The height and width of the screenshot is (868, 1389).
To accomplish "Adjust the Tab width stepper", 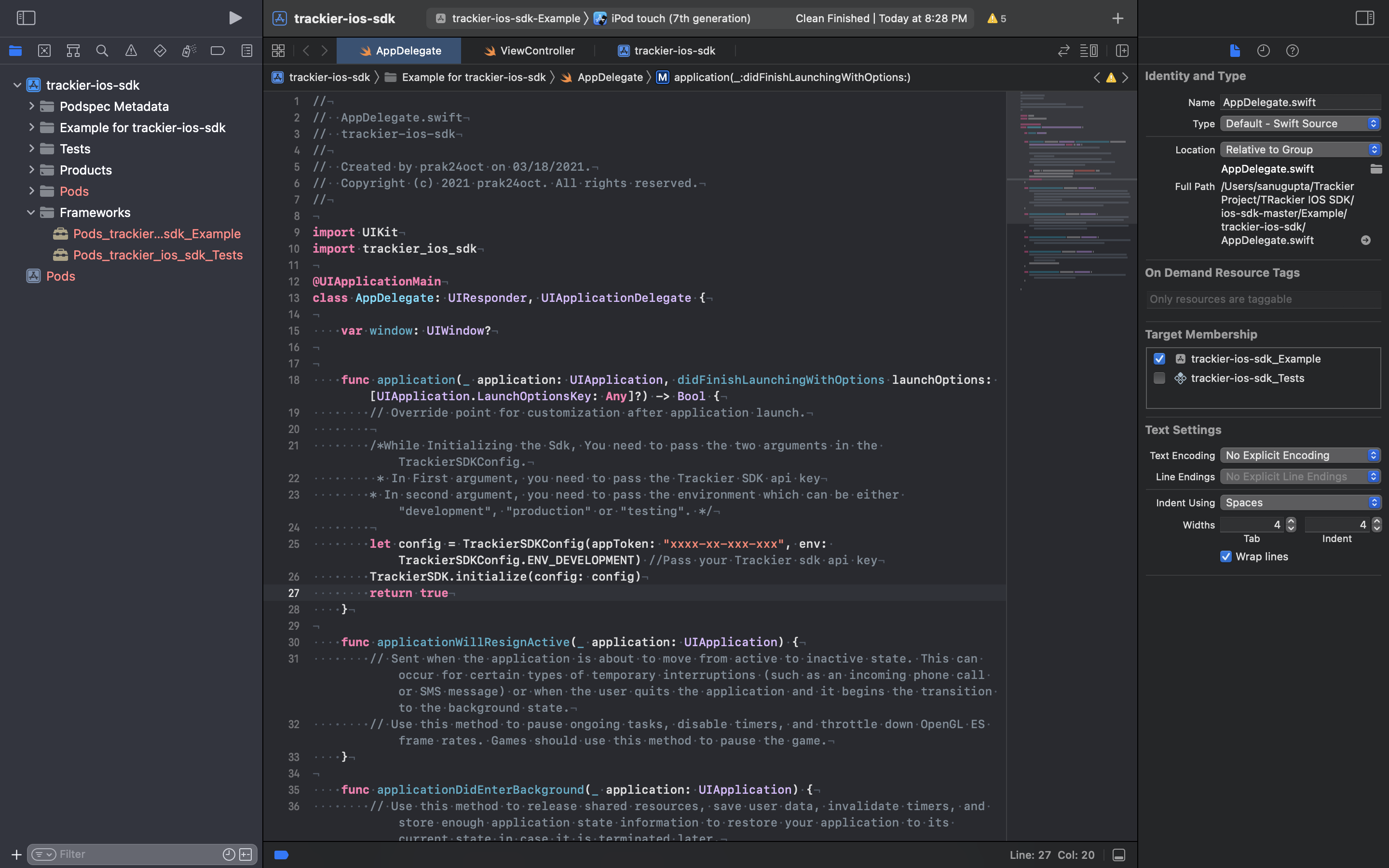I will (1291, 525).
